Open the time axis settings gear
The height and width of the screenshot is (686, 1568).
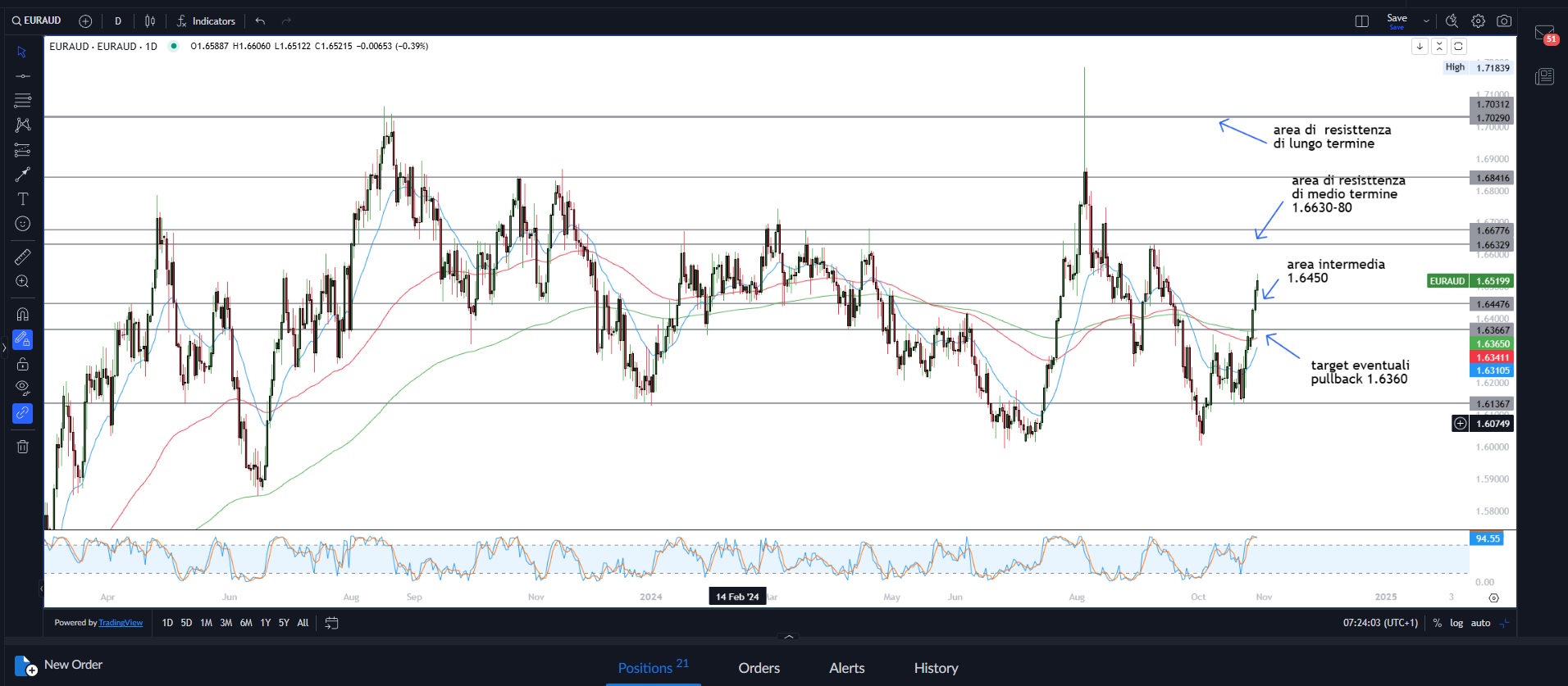(1493, 597)
